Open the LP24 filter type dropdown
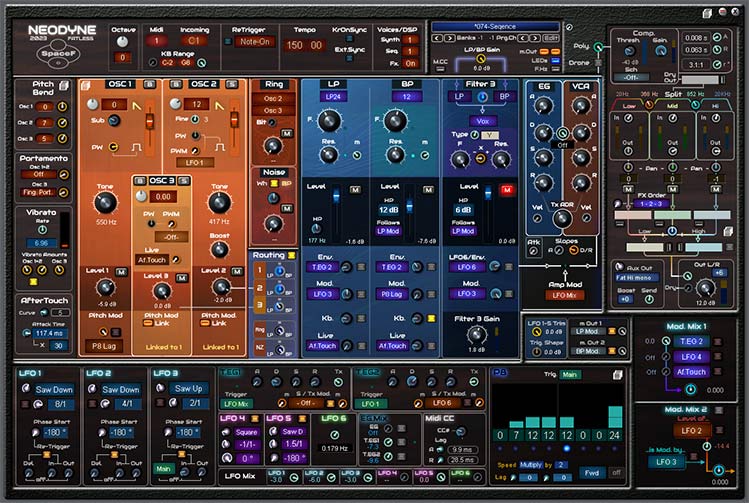This screenshot has height=503, width=749. (333, 96)
